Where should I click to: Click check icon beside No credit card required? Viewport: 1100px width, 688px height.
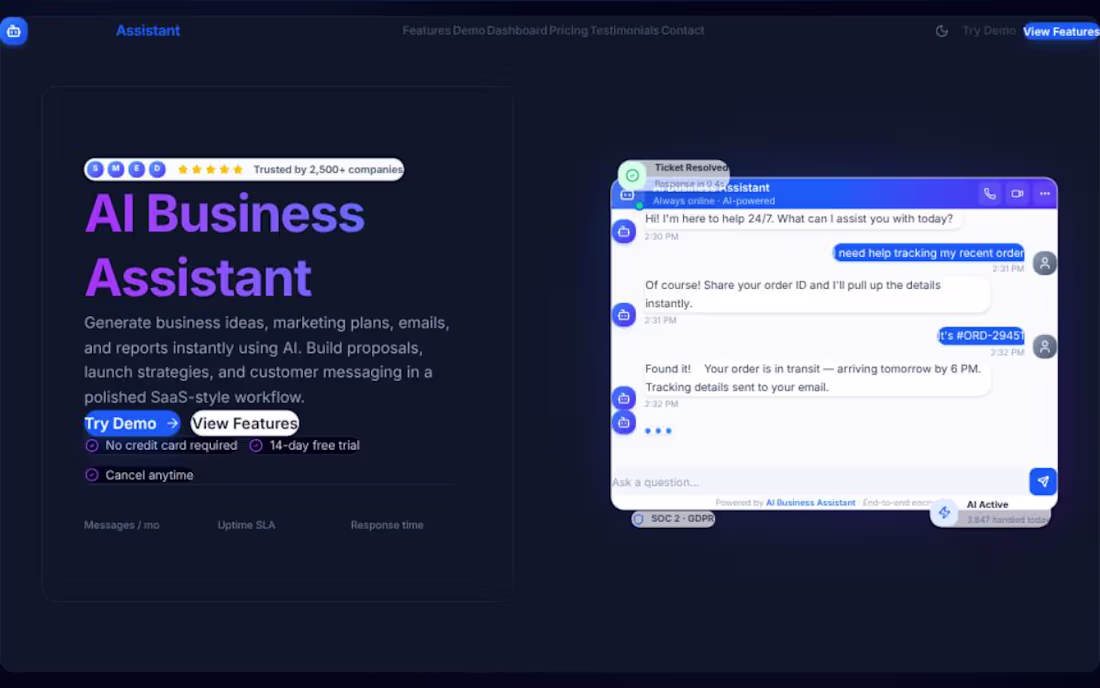[x=92, y=445]
